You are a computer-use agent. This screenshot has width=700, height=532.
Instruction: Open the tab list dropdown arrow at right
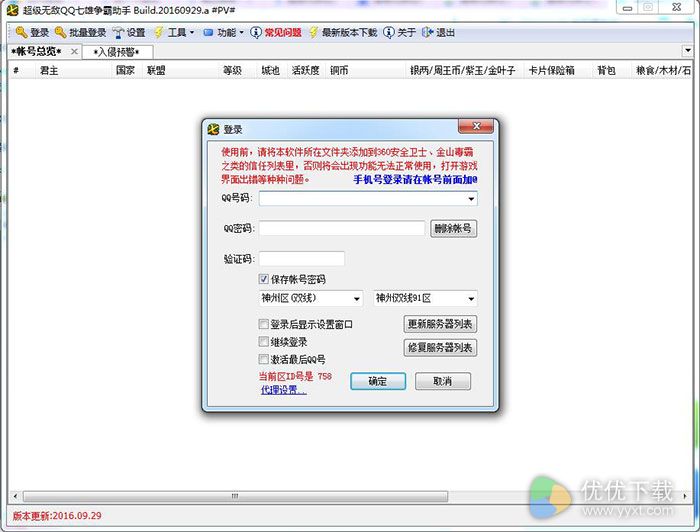688,51
